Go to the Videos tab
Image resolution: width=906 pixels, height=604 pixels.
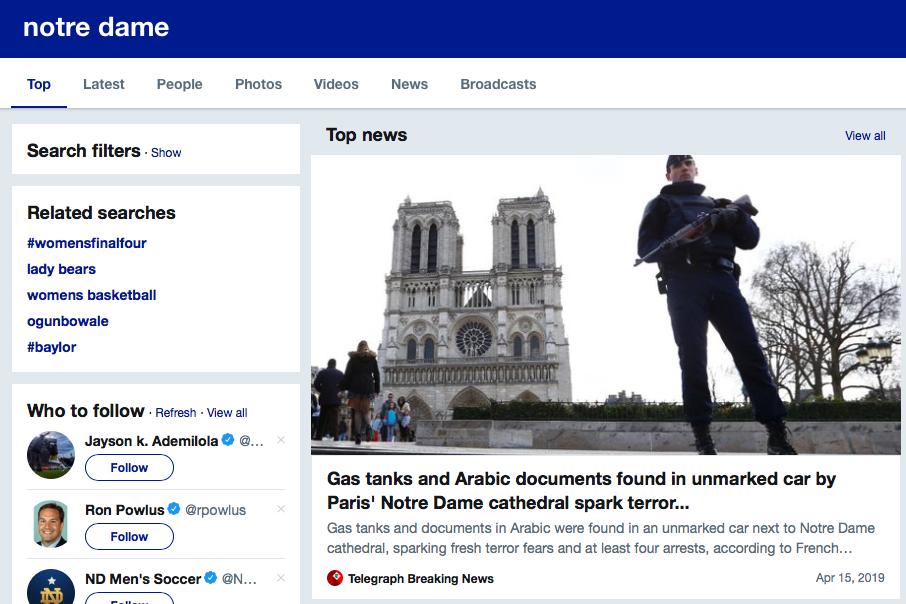click(336, 84)
